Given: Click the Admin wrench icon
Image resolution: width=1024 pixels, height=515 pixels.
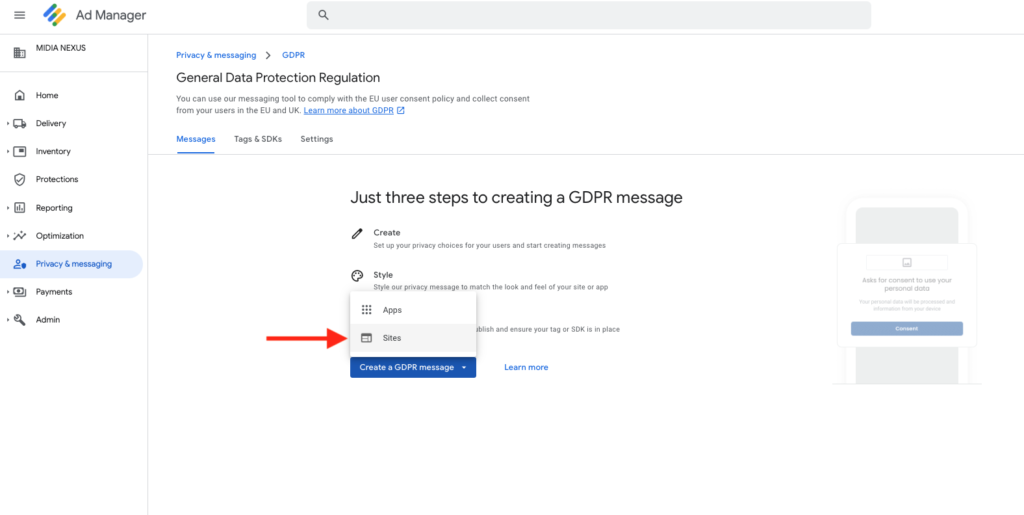Looking at the screenshot, I should [20, 320].
